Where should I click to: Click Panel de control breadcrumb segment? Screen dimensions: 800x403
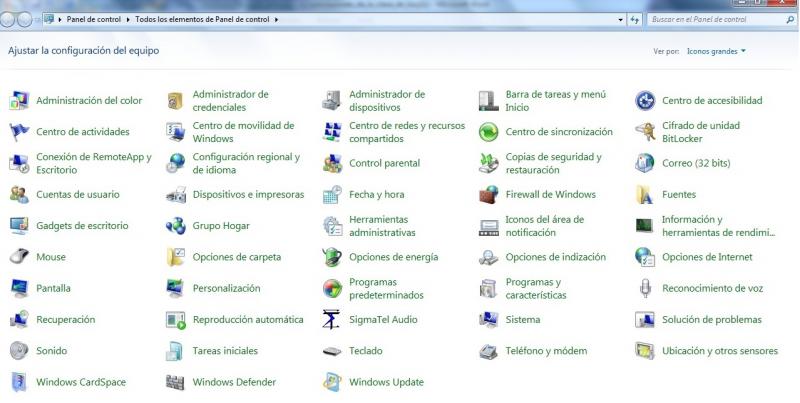click(94, 19)
